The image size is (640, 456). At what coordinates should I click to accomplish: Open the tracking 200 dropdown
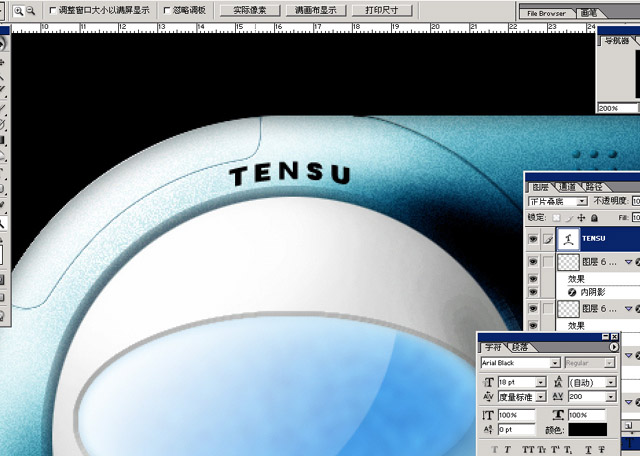611,397
